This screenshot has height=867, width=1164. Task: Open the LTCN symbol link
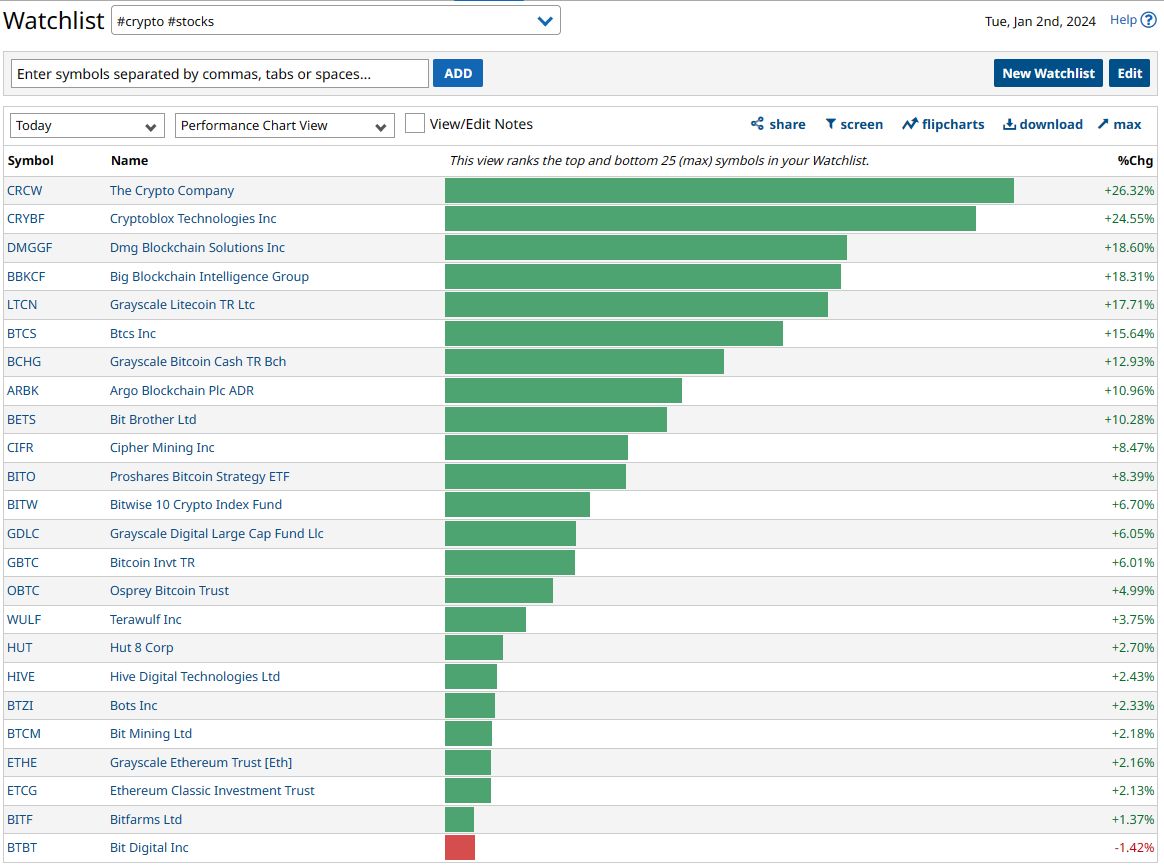22,305
